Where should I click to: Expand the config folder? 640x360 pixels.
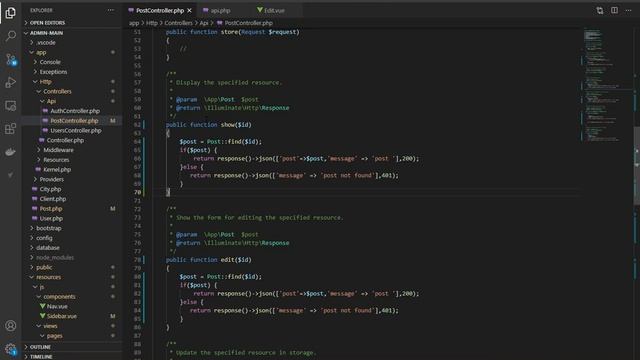[x=44, y=238]
